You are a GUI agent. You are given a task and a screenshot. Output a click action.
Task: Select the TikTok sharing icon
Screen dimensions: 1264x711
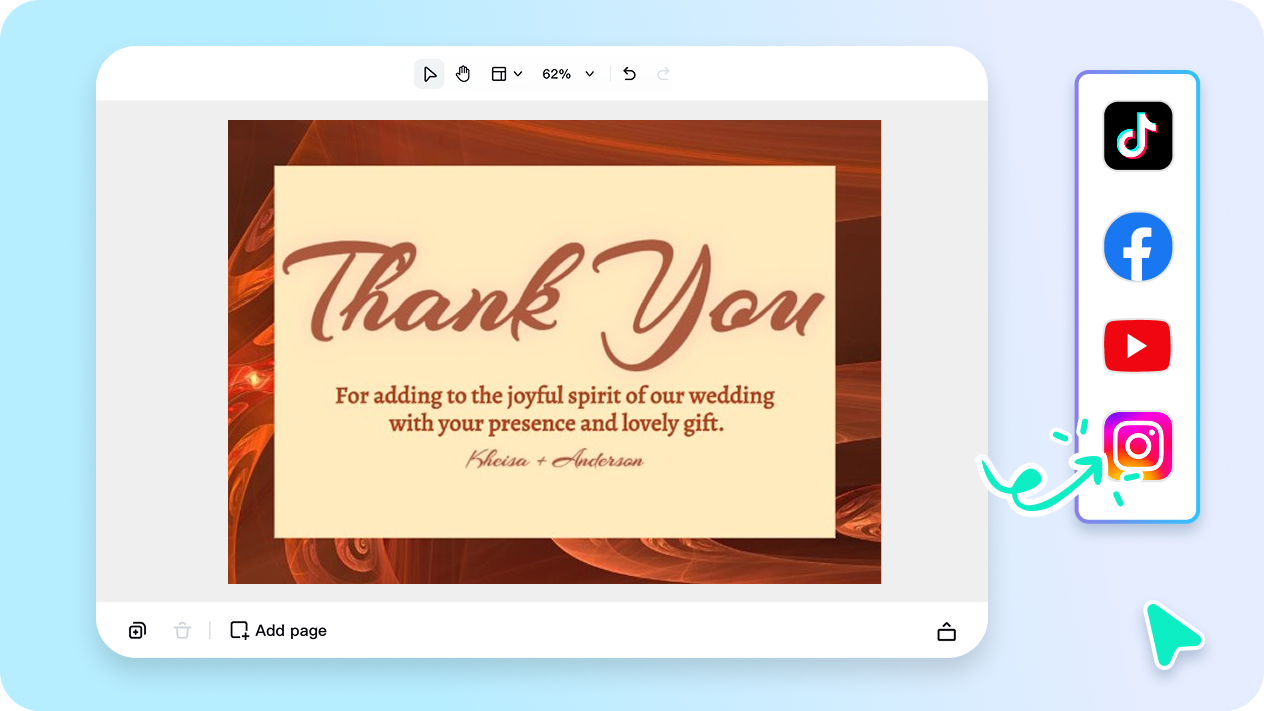pyautogui.click(x=1138, y=135)
